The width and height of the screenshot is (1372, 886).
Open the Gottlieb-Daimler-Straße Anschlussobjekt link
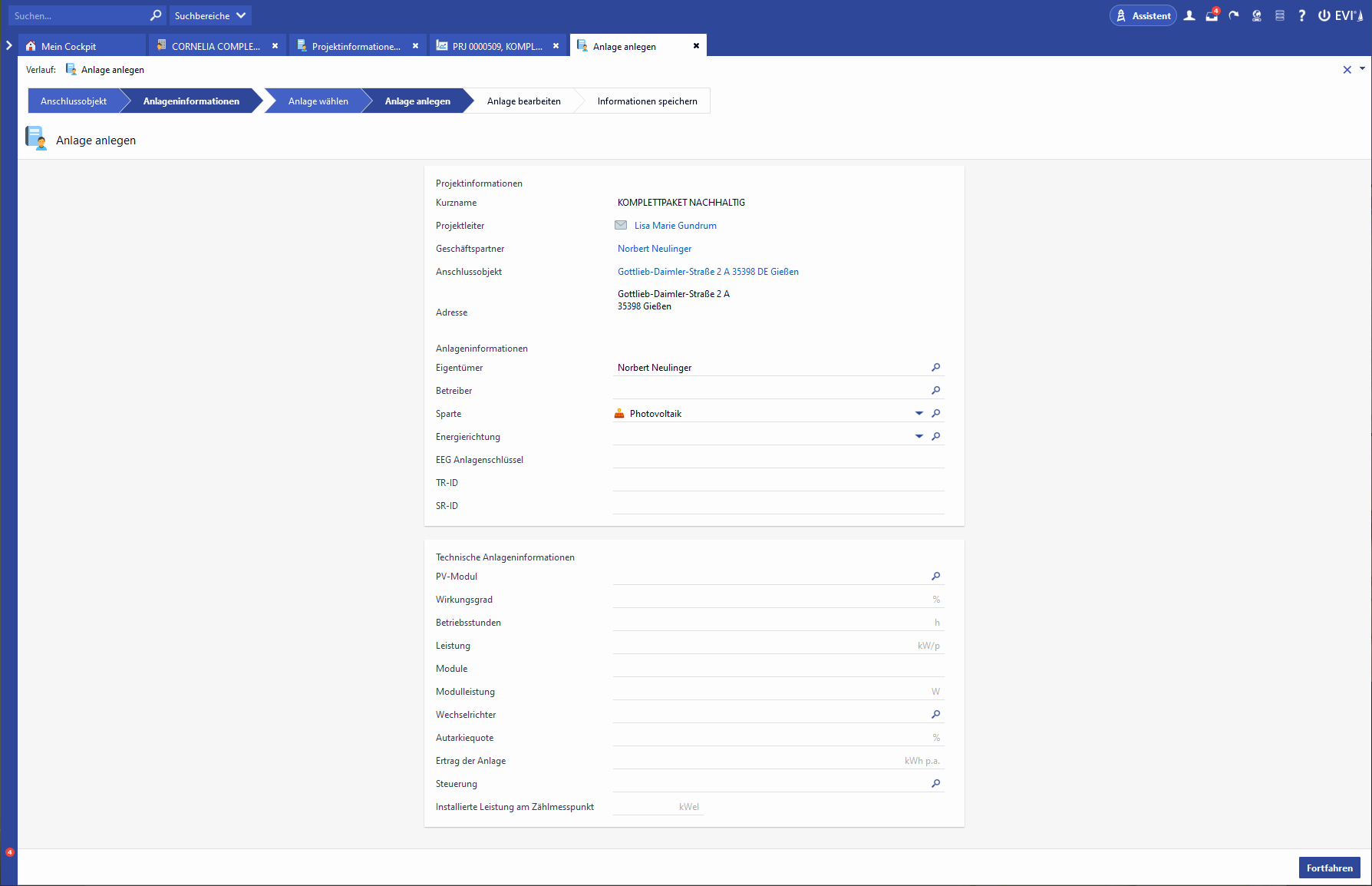coord(707,272)
